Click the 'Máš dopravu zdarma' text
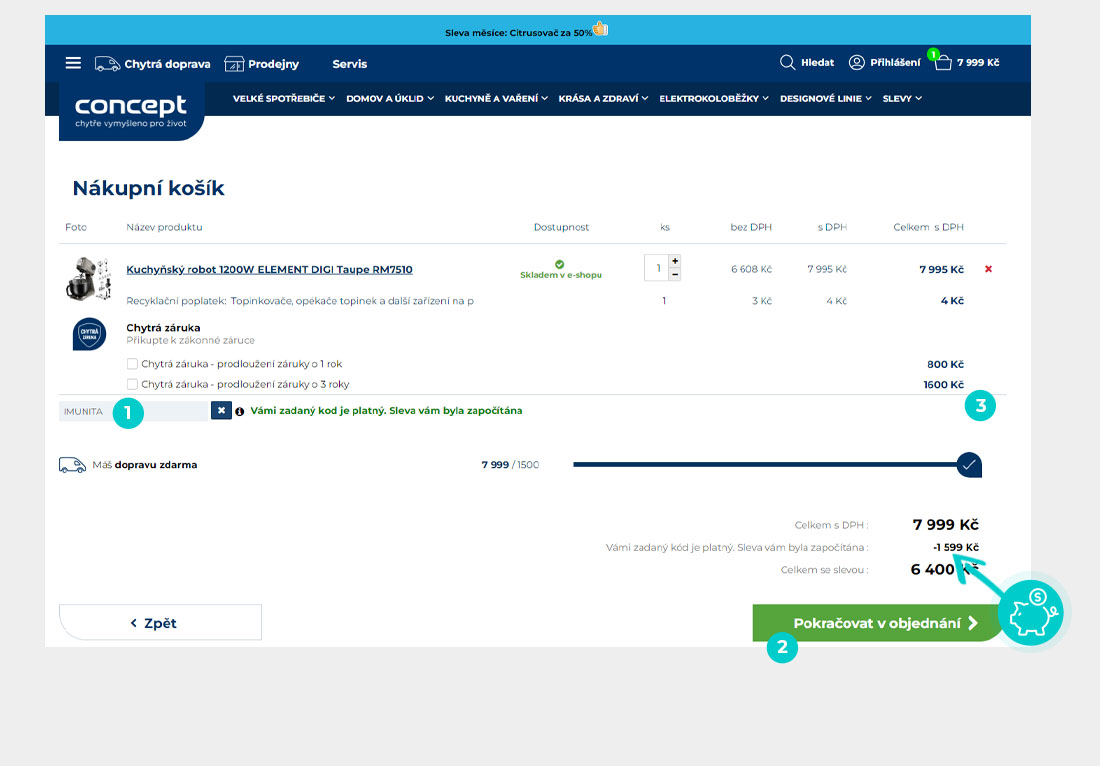 pos(145,465)
